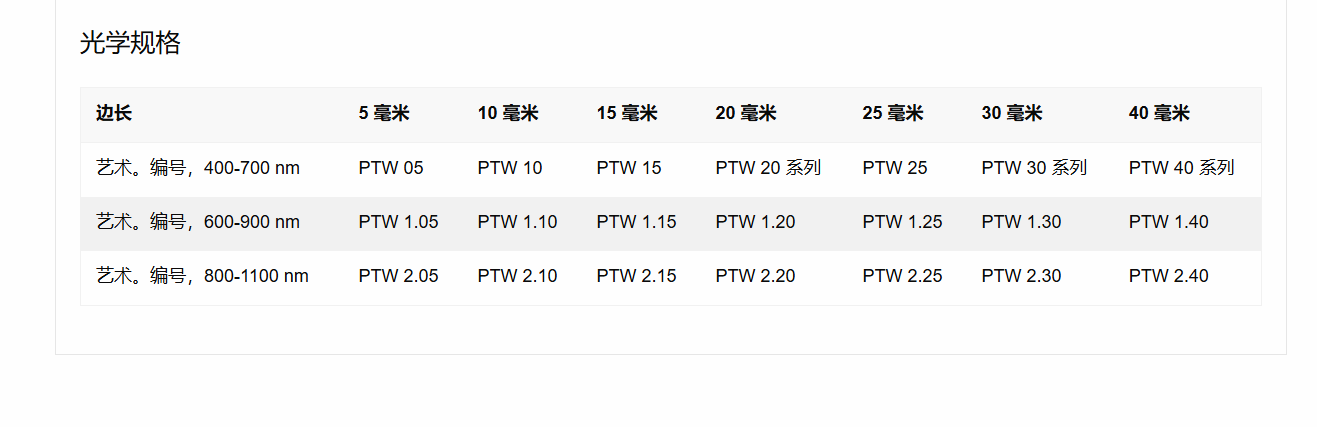
Task: Click the PTW 2.05 cell
Action: click(399, 276)
